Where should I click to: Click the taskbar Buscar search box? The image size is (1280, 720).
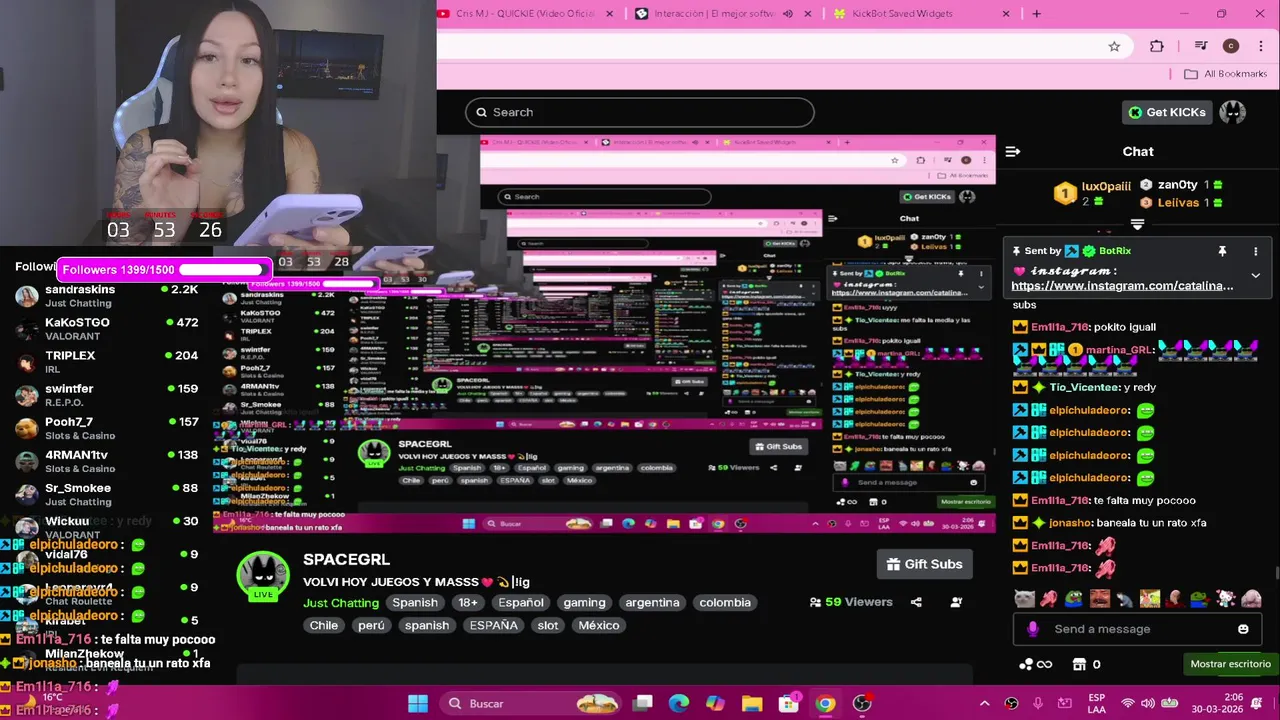pos(530,703)
